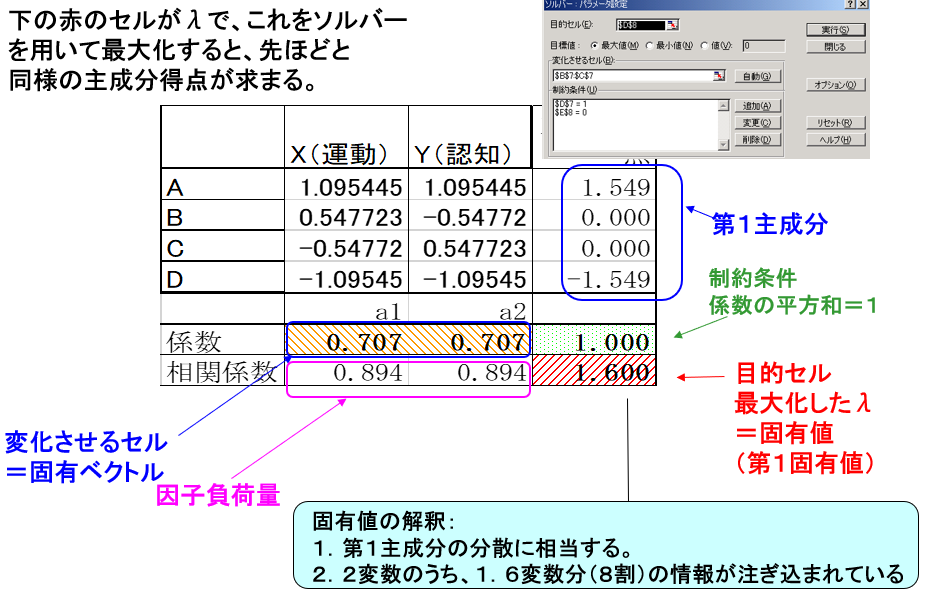Viewport: 925px width, 593px height.
Task: Click the range picker icon beside 目的セル field
Action: coord(673,25)
